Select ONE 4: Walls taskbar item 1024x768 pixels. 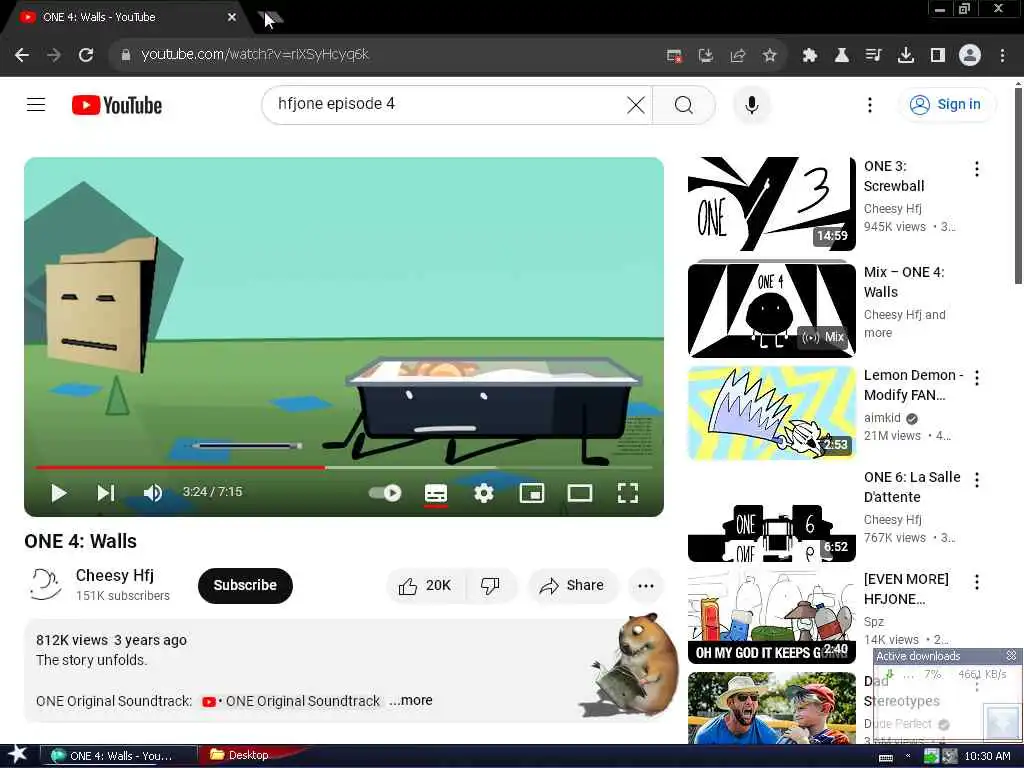click(118, 756)
